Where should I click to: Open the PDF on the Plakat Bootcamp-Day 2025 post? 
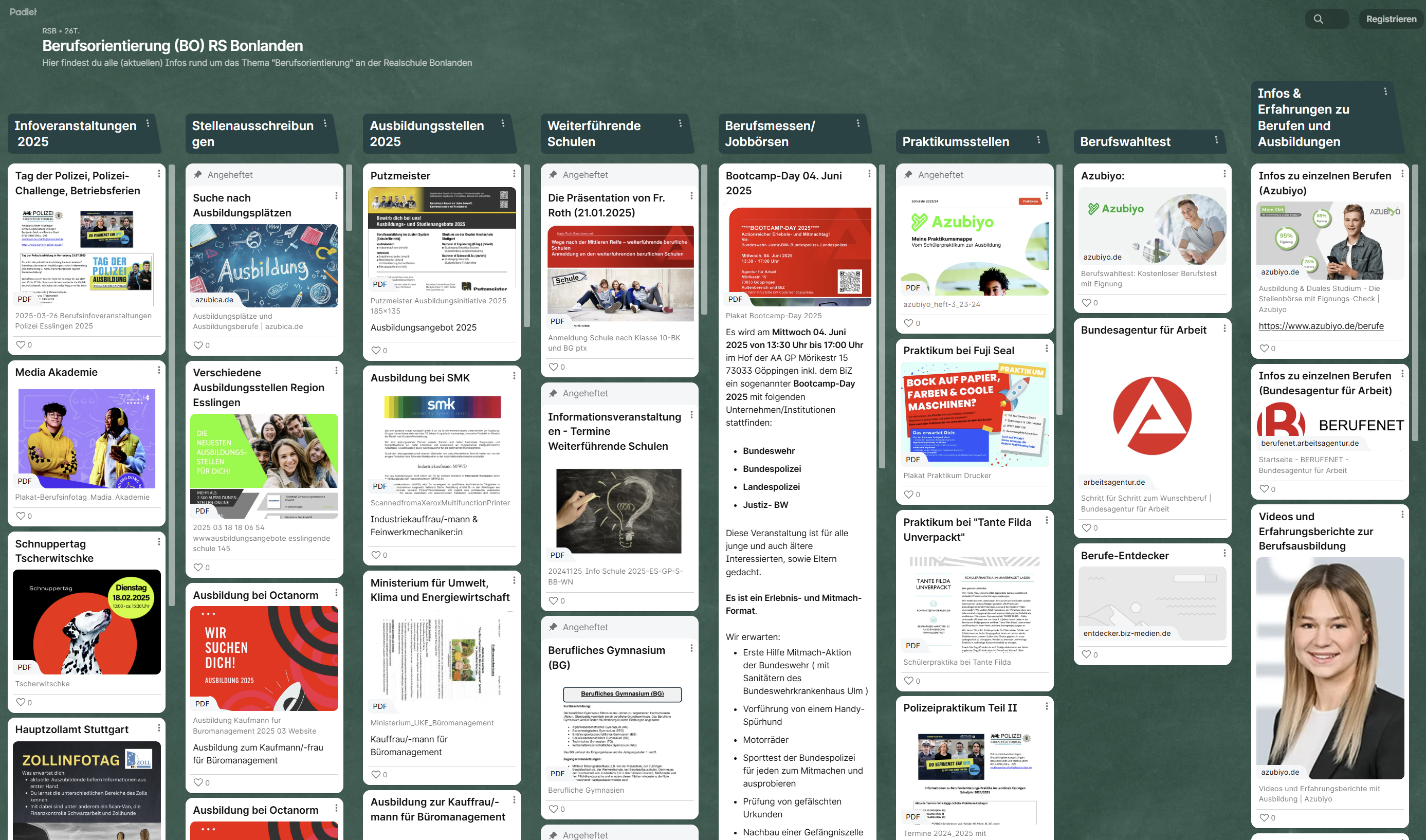point(735,299)
